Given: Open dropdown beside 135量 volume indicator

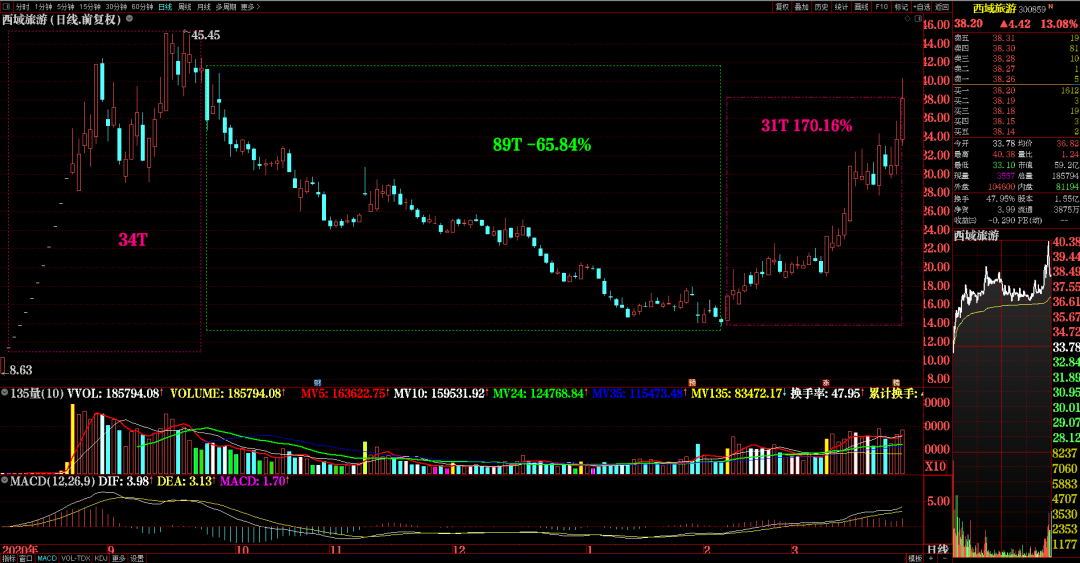Looking at the screenshot, I should click(5, 393).
